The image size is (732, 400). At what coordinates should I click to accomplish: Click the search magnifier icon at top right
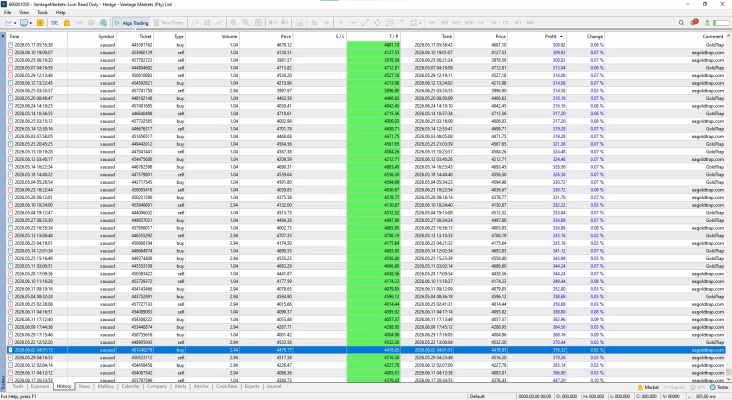[681, 22]
